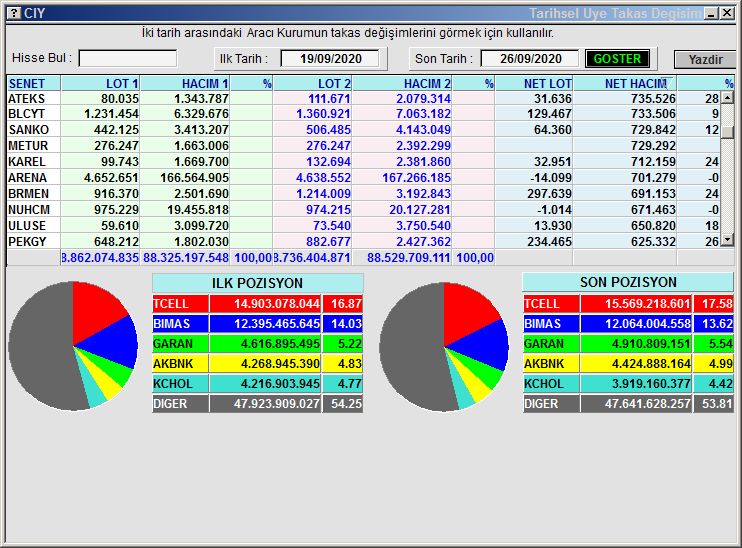
Task: Sort by the HACIM 2 column header
Action: click(x=402, y=84)
